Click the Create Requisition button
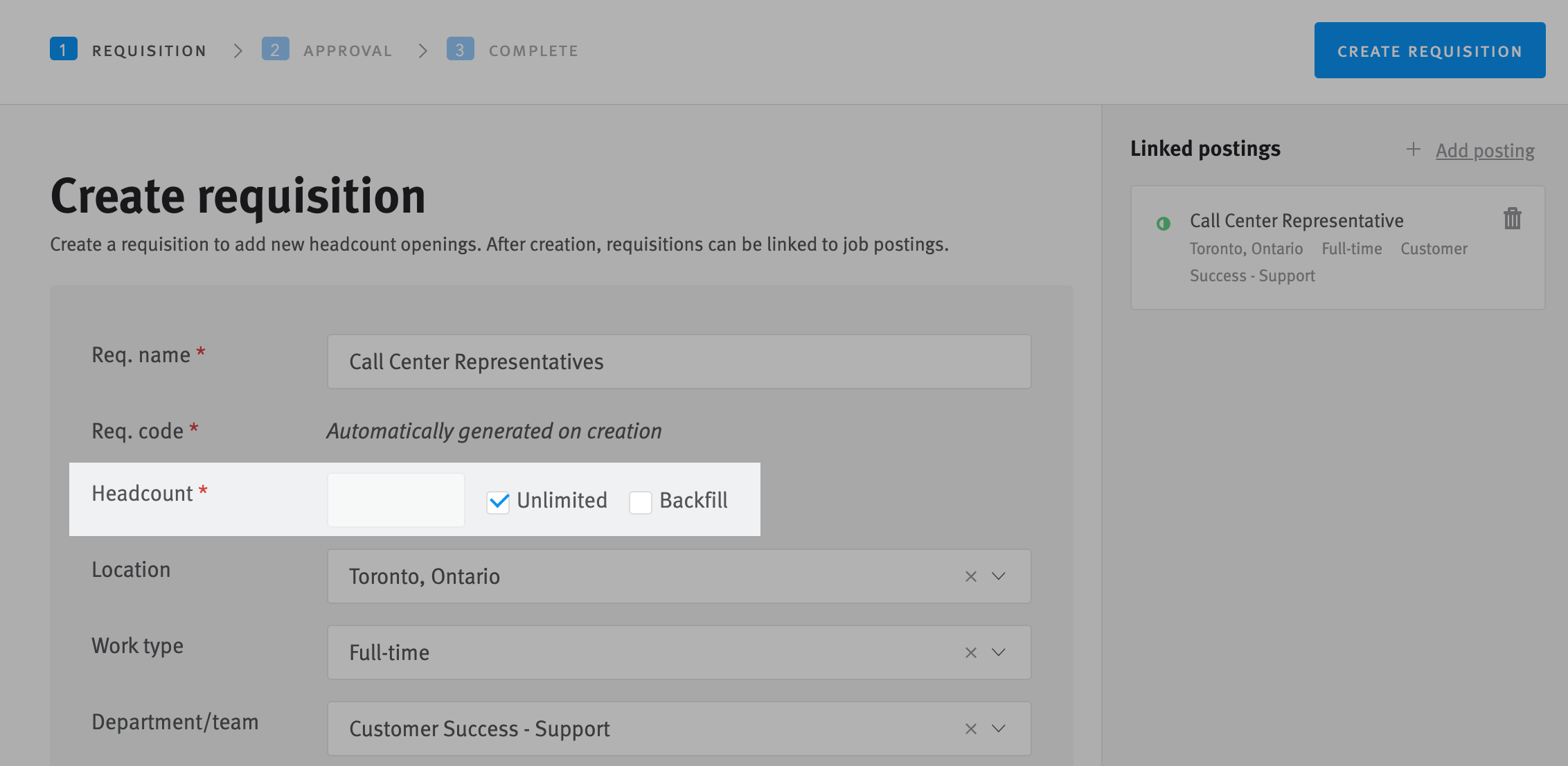This screenshot has width=1568, height=766. click(x=1429, y=50)
